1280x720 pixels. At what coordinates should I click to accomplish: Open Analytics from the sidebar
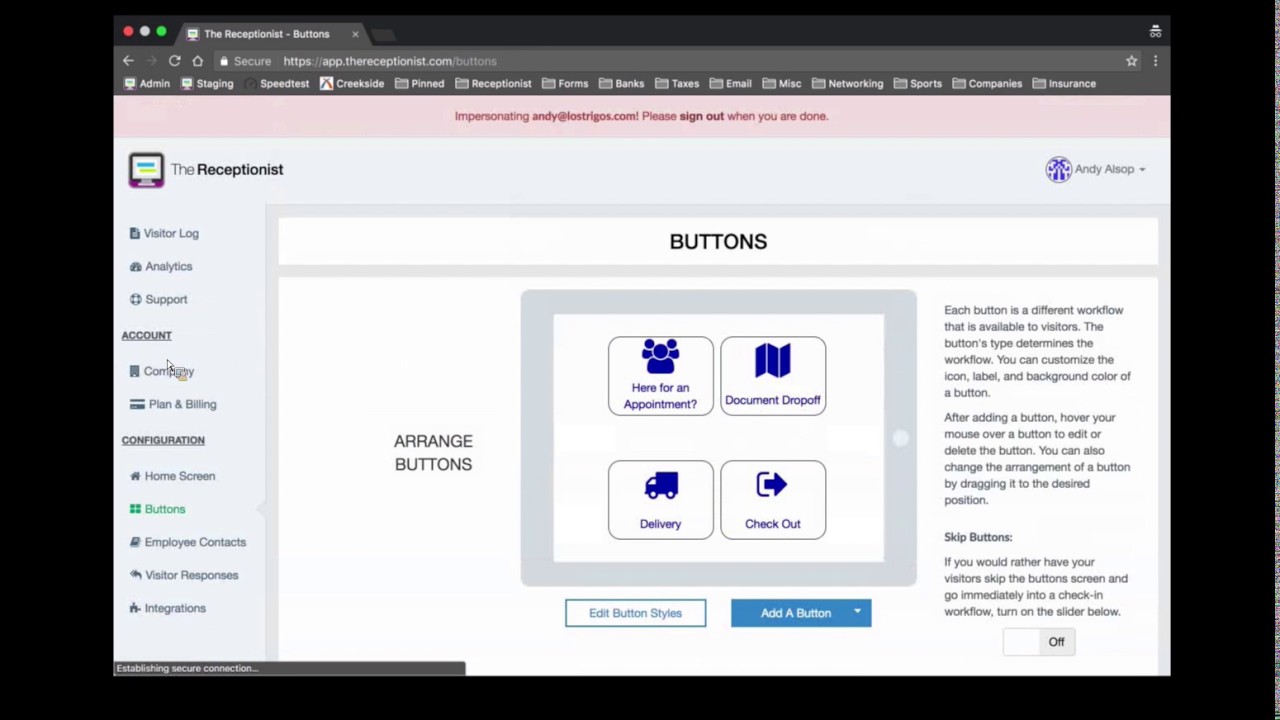click(161, 266)
